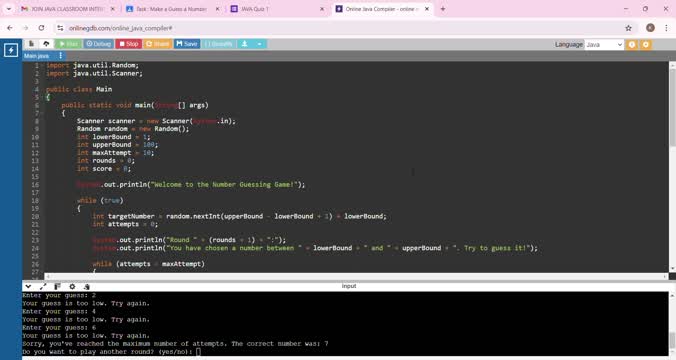Expand console to fullscreen with arrows icon
Image resolution: width=676 pixels, height=360 pixels.
[x=43, y=286]
